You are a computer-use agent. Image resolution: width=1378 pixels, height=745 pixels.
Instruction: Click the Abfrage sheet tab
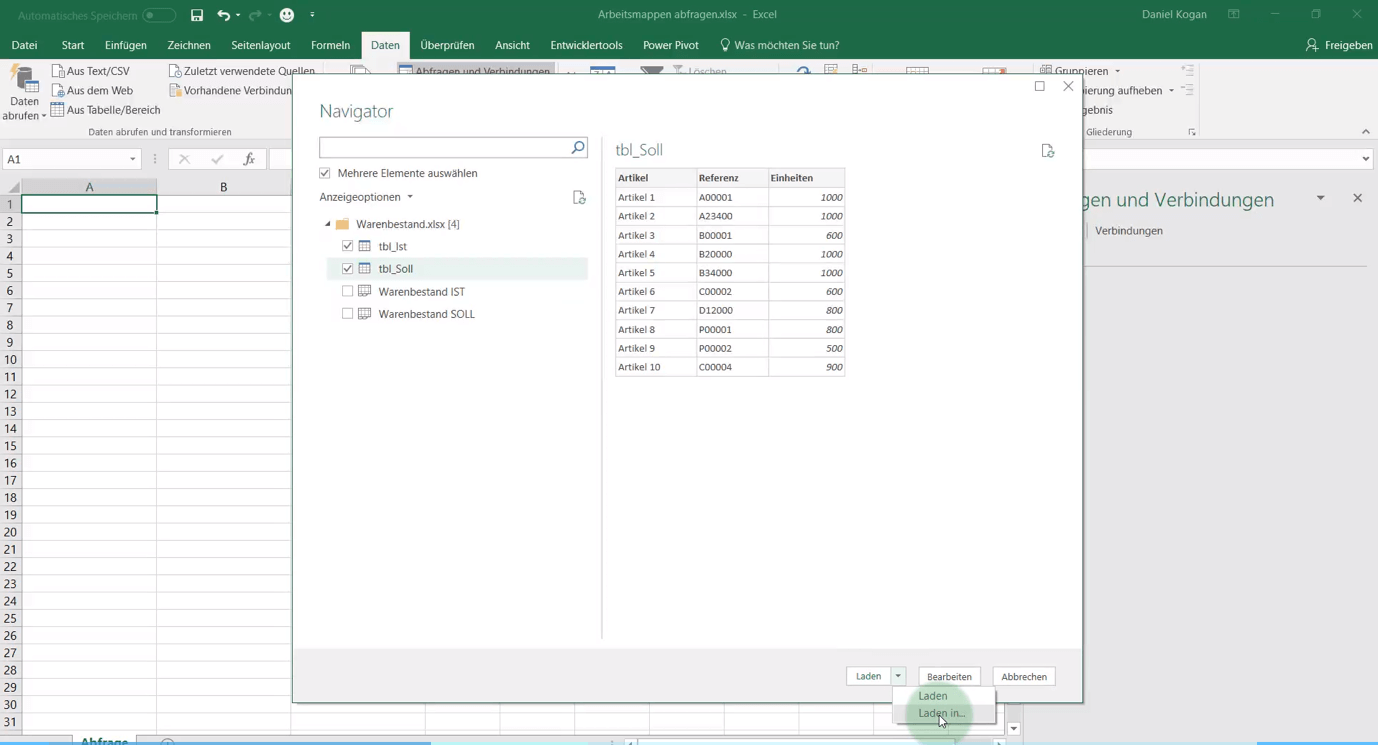104,741
